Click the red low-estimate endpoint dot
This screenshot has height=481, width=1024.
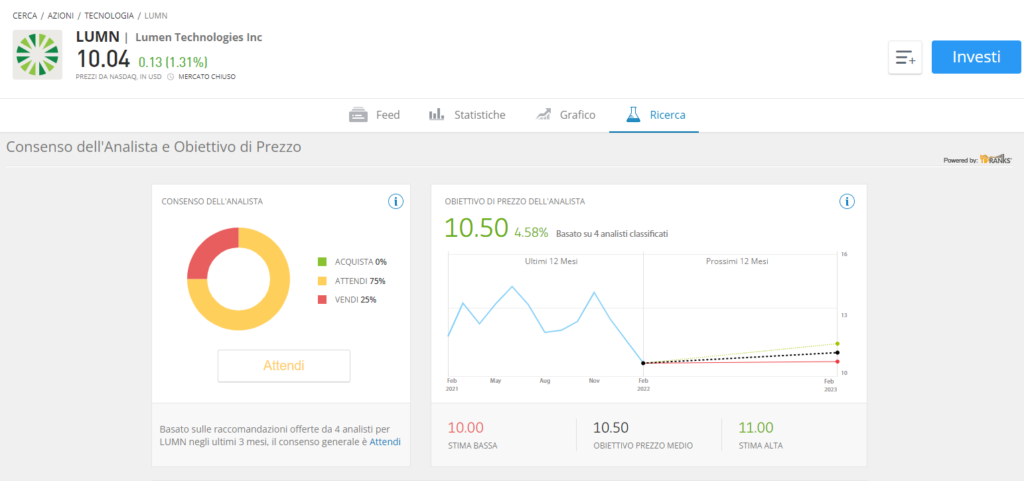click(837, 362)
